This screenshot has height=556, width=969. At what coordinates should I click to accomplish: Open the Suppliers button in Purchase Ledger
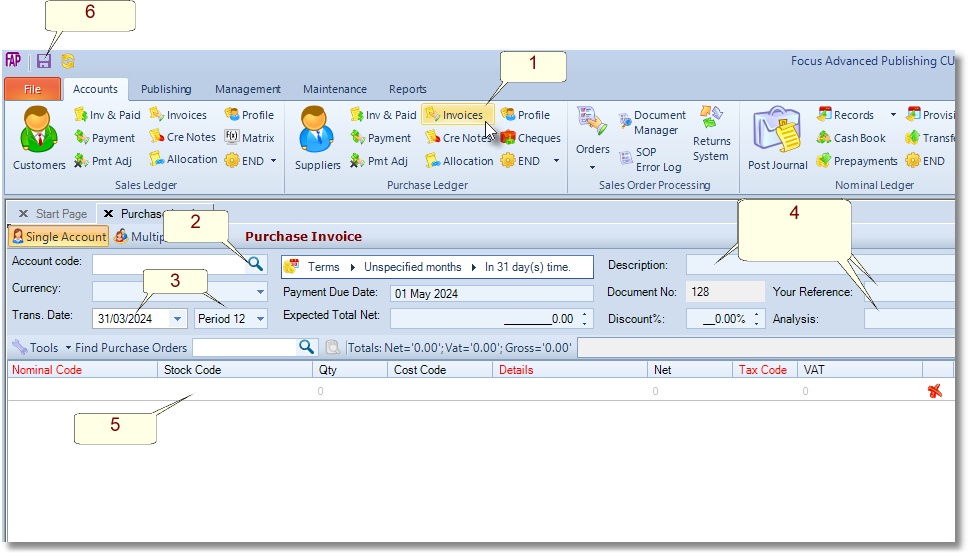[x=317, y=138]
